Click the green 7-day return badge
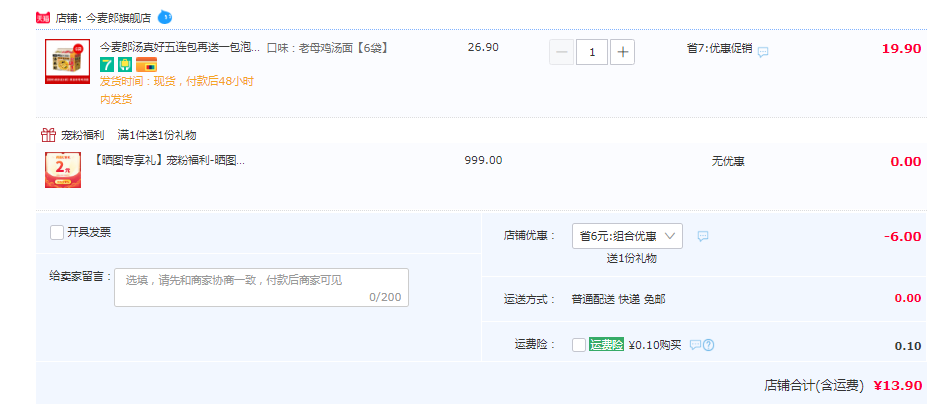This screenshot has height=404, width=935. click(107, 64)
